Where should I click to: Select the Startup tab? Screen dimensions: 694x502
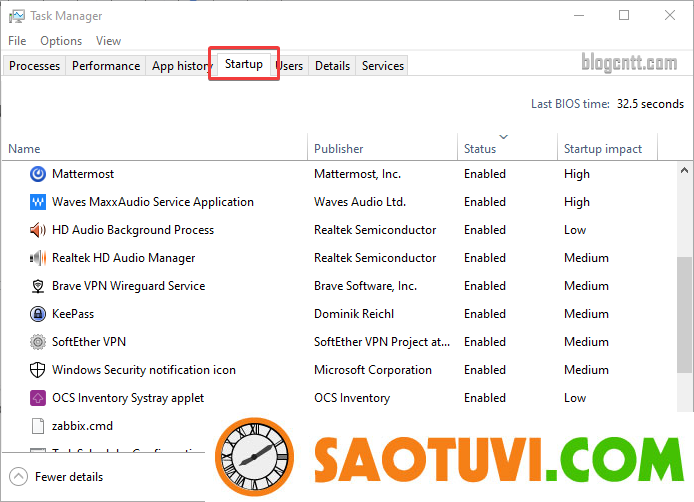pyautogui.click(x=243, y=64)
